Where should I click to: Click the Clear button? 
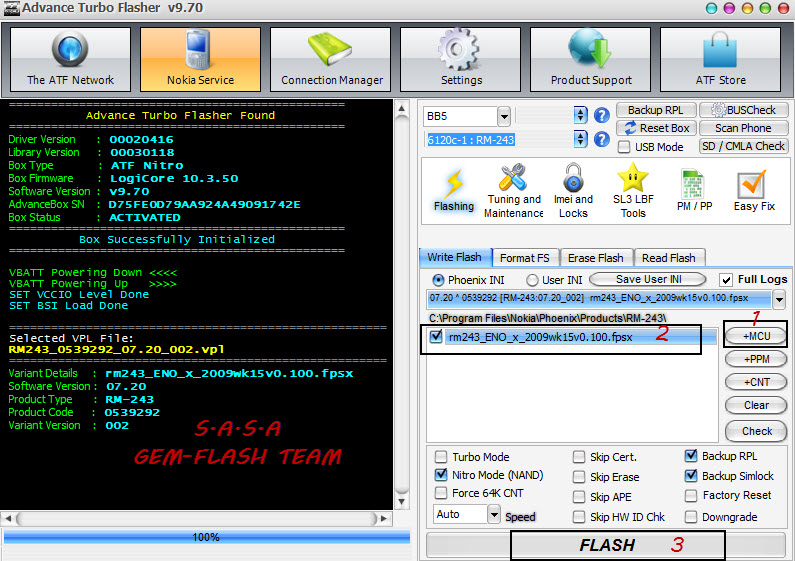tap(756, 405)
